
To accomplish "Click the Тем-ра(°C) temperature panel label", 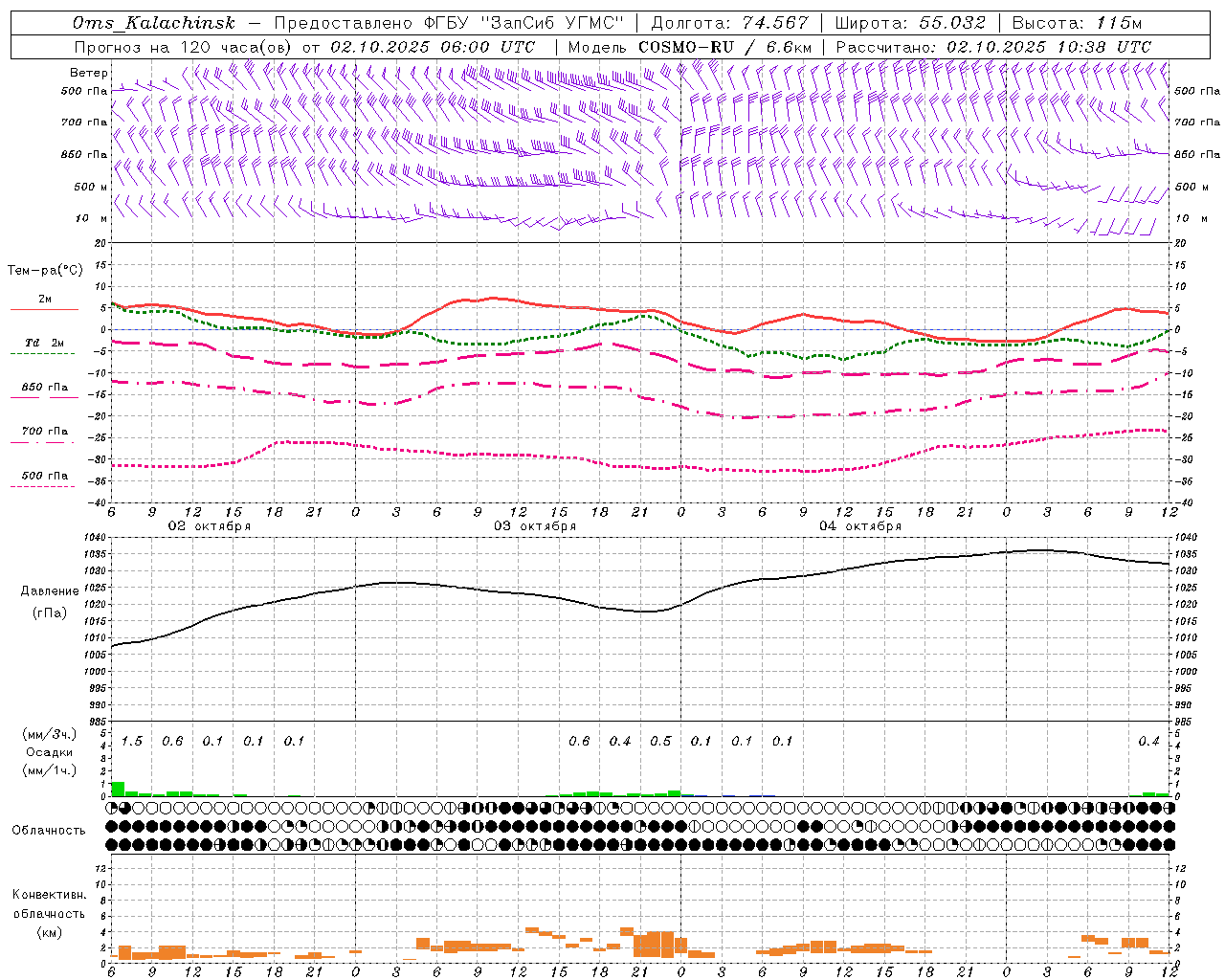I will tap(45, 271).
